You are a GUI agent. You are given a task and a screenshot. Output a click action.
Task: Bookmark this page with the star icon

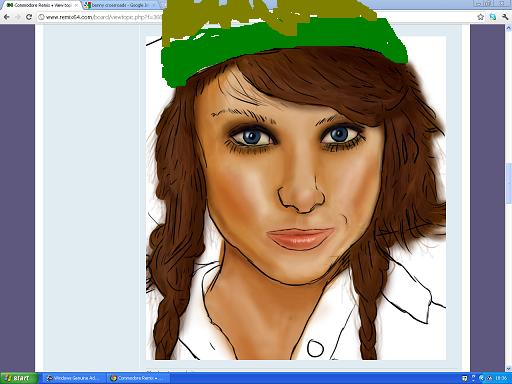click(480, 17)
